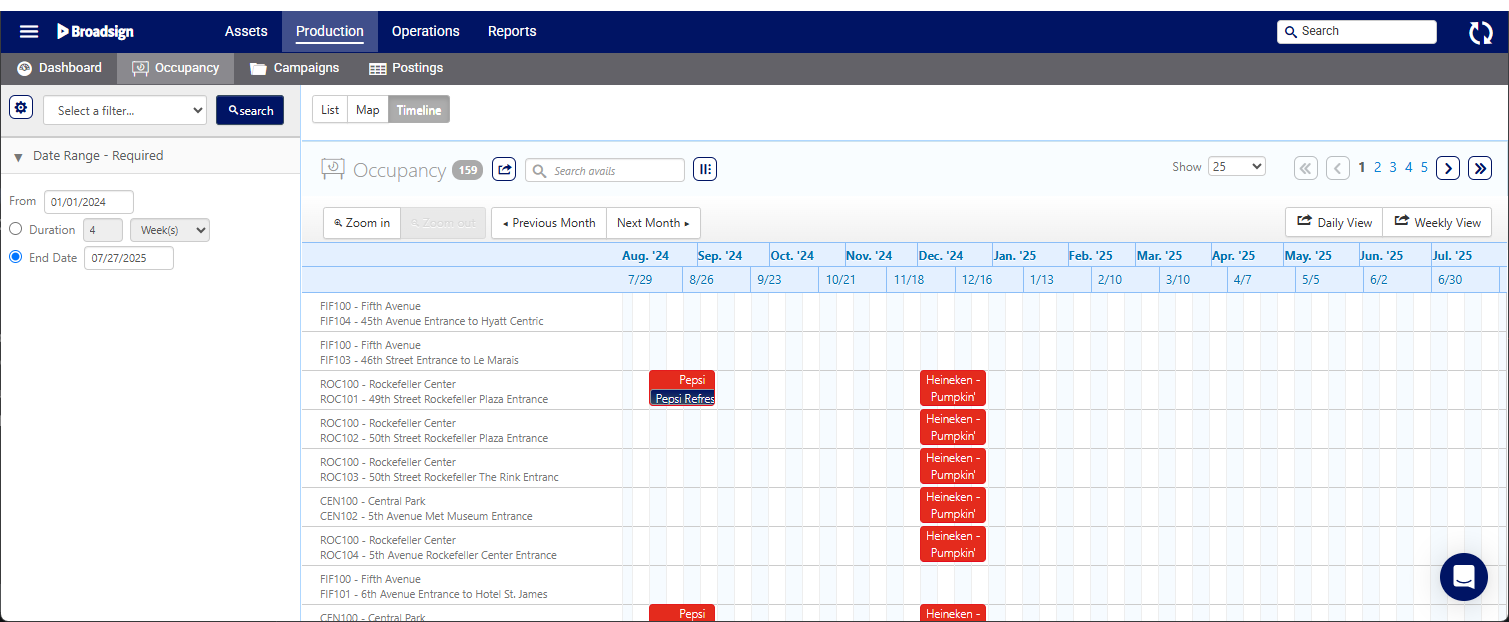Open the chat support bubble
The image size is (1509, 622).
coord(1464,577)
